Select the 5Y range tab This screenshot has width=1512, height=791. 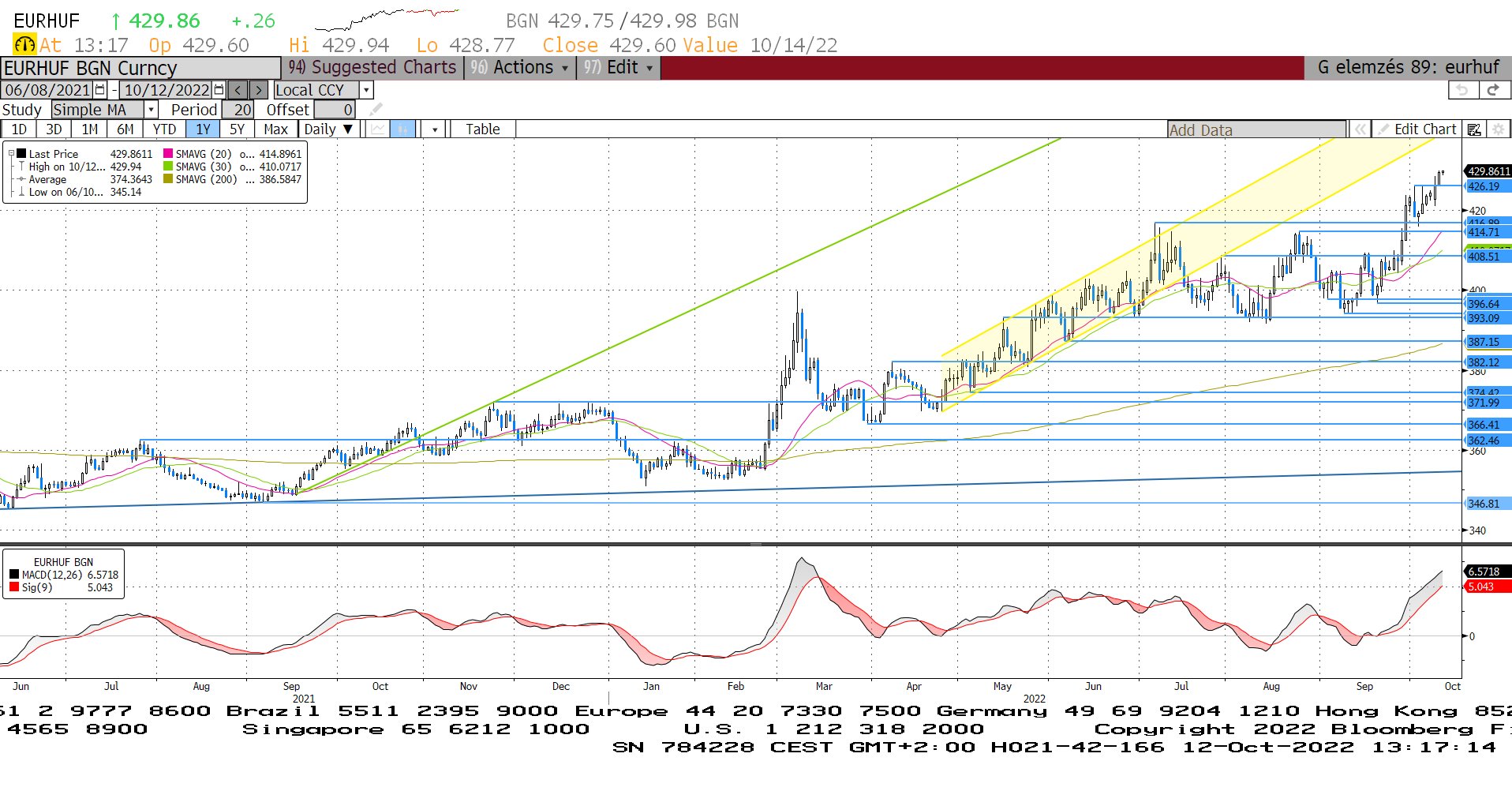tap(238, 129)
